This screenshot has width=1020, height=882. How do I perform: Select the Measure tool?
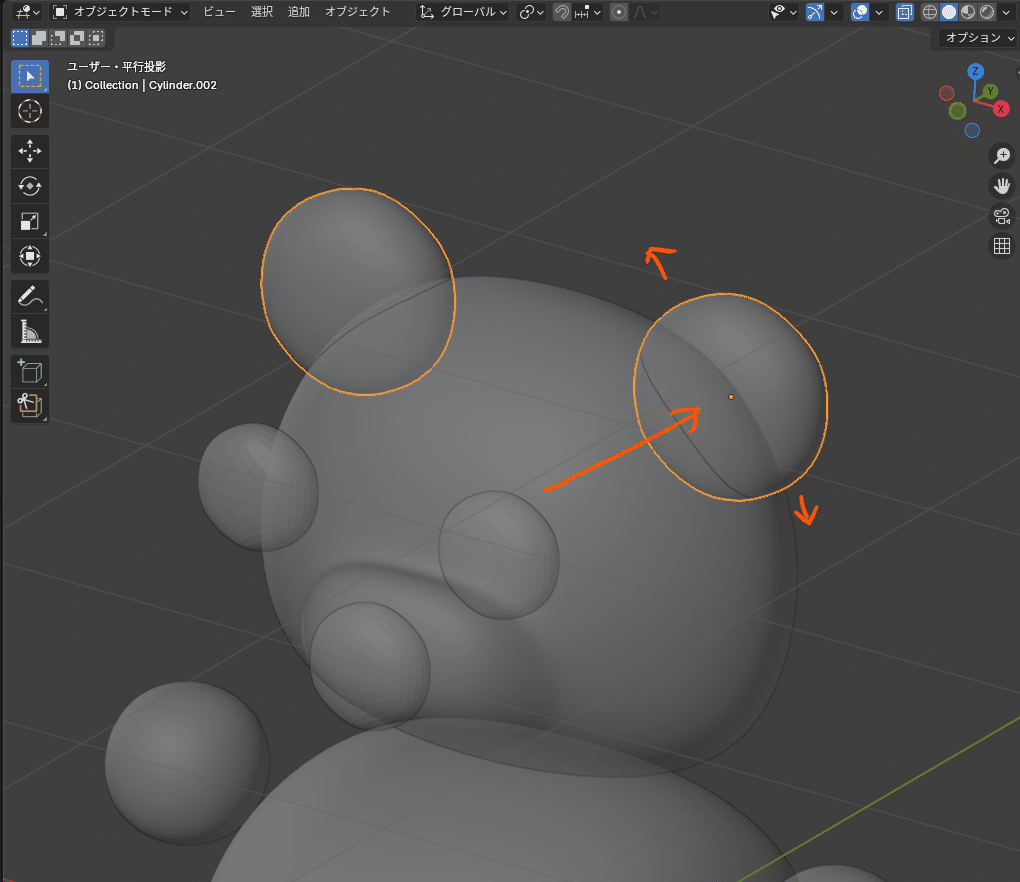[29, 332]
